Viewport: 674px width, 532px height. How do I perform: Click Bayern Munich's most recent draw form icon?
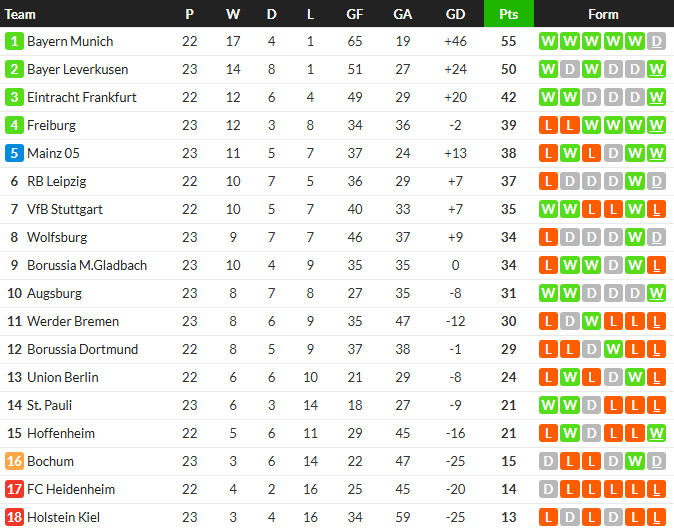click(x=656, y=42)
